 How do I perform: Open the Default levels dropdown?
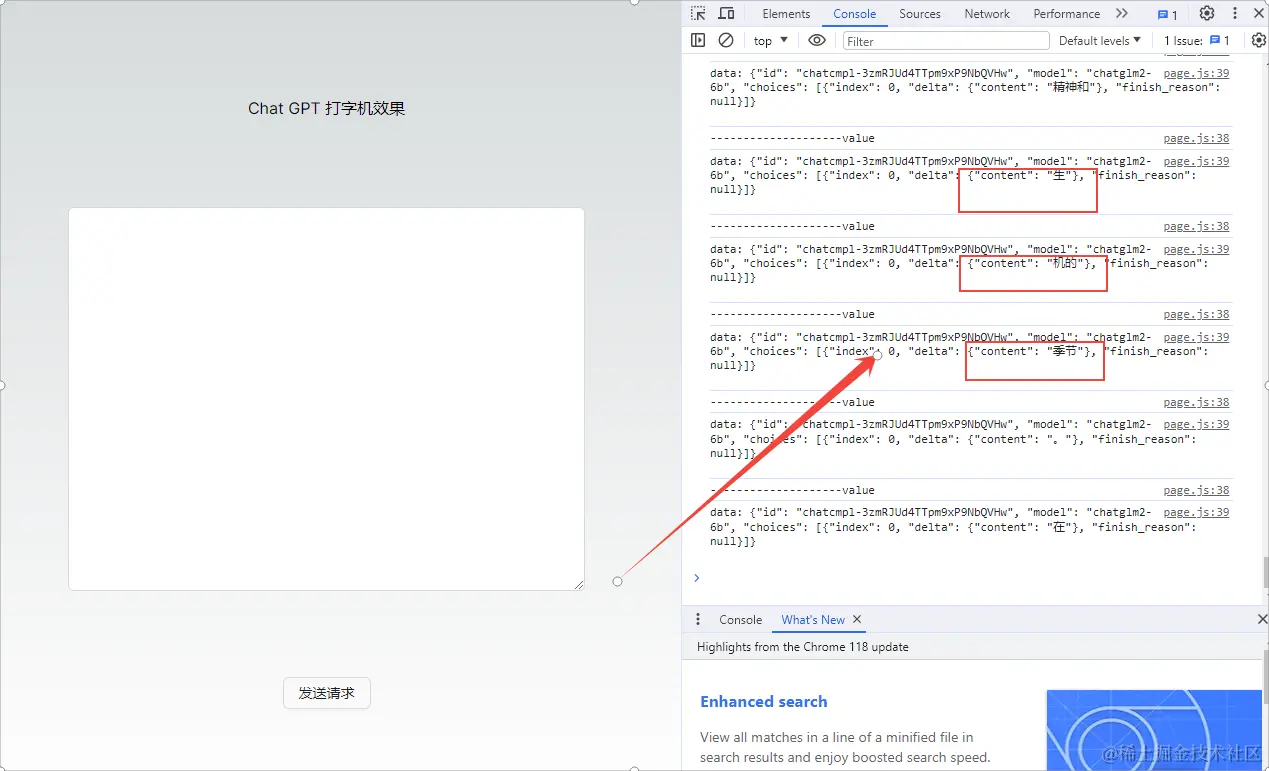pos(1100,41)
